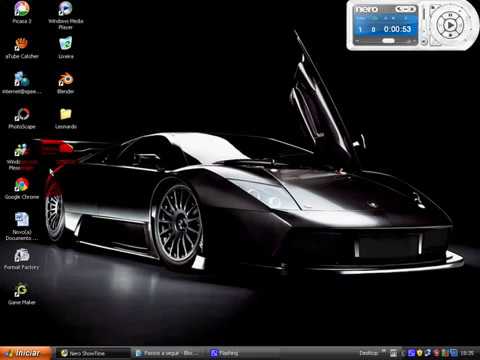Click the nero logo on the widget
Image resolution: width=480 pixels, height=360 pixels.
(366, 9)
